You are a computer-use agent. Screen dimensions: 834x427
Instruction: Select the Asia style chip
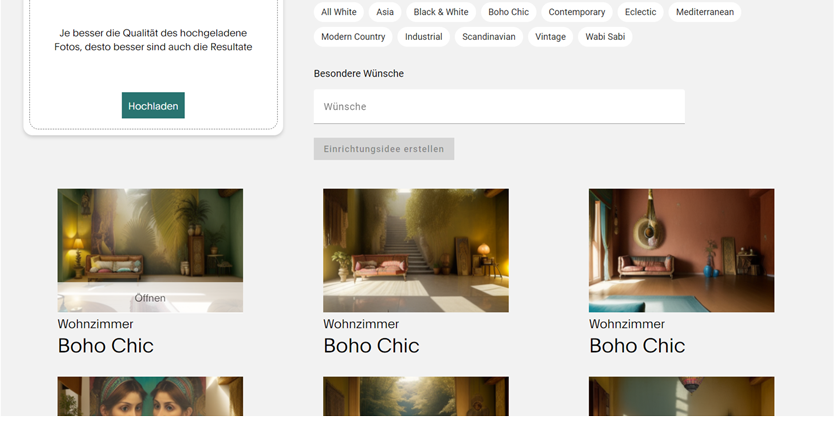pyautogui.click(x=384, y=12)
